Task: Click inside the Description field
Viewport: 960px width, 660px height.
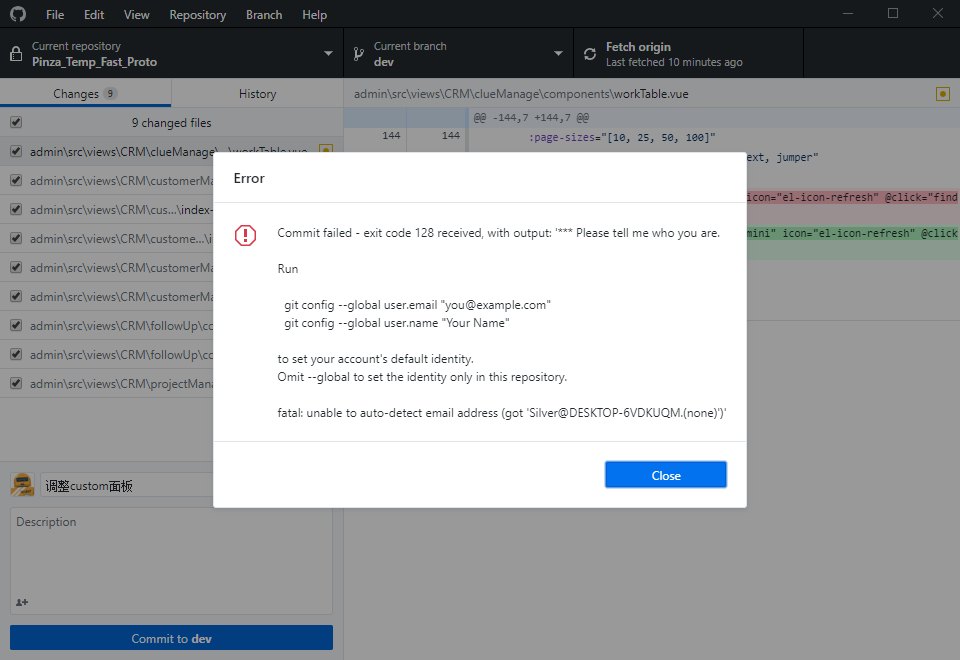Action: 170,550
